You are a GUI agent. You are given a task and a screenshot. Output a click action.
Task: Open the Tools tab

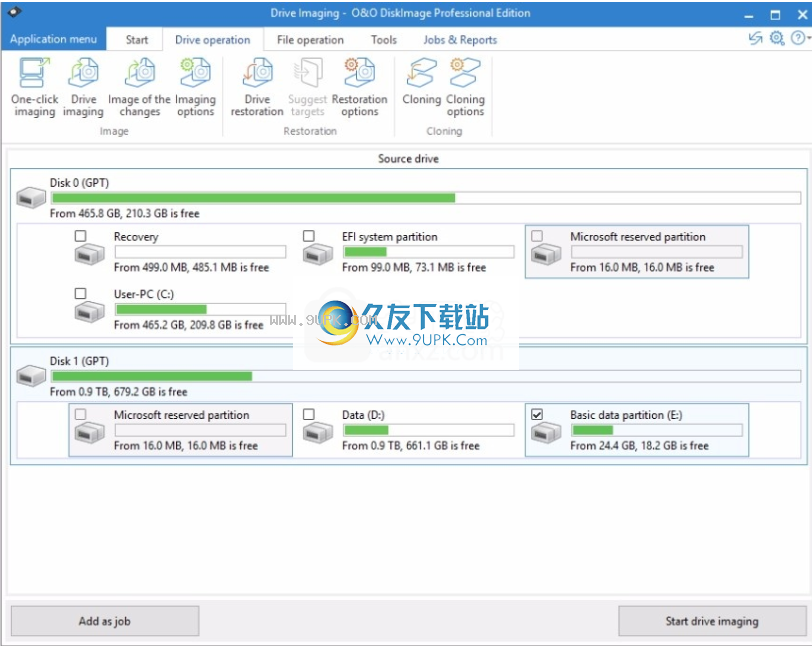(x=384, y=40)
